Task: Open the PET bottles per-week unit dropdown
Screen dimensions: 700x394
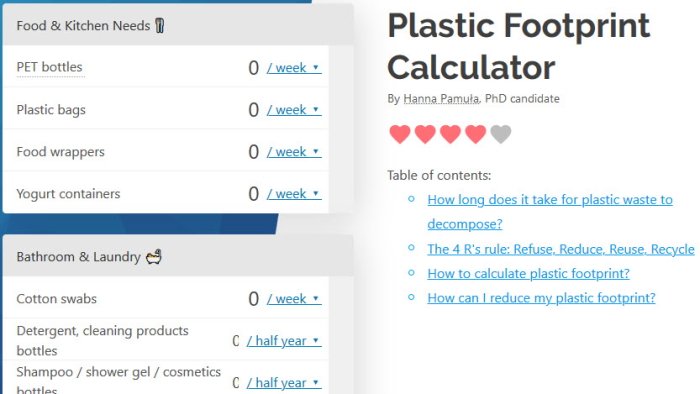Action: tap(294, 68)
